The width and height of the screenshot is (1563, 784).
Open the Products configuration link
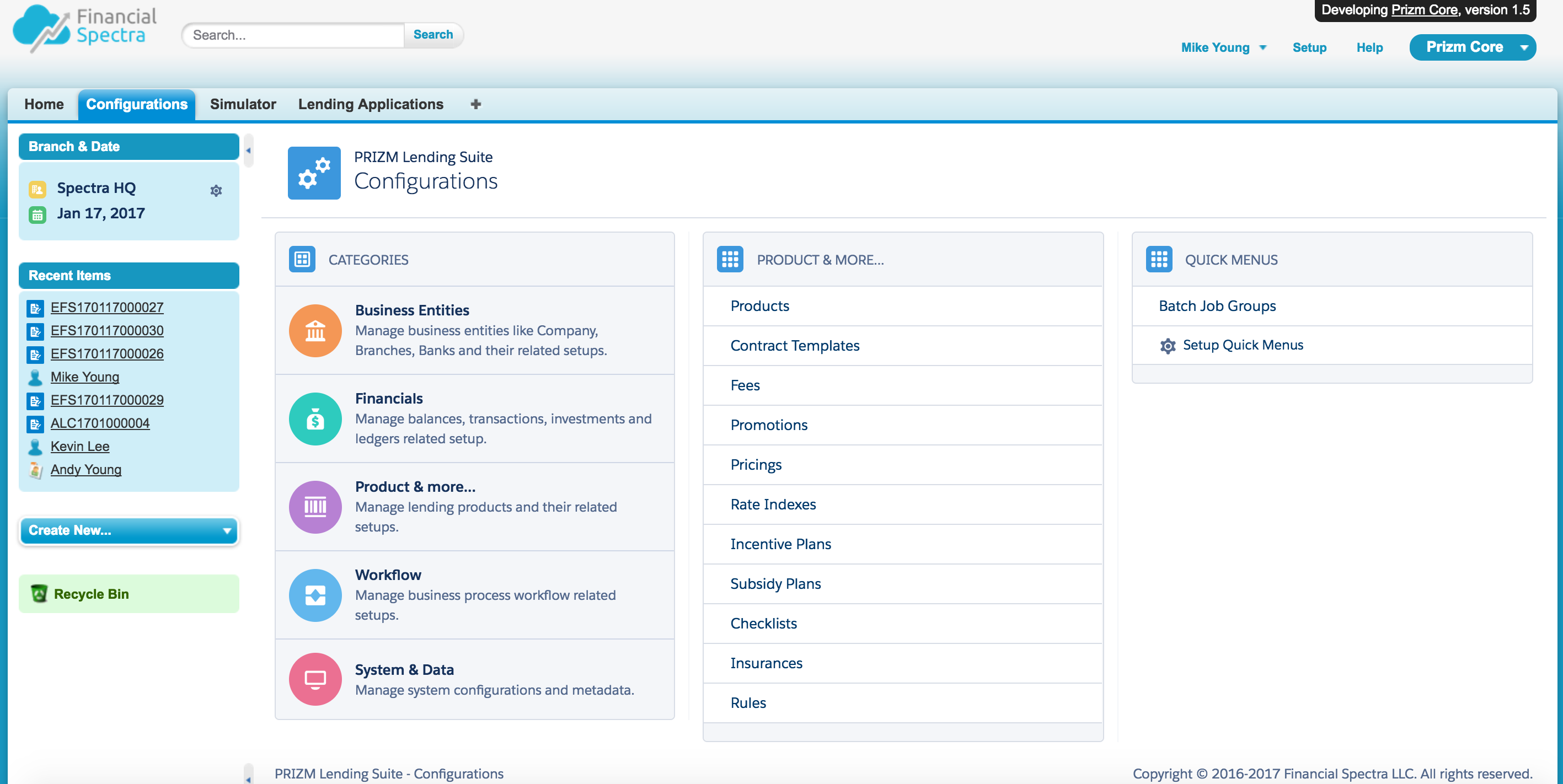pyautogui.click(x=759, y=306)
